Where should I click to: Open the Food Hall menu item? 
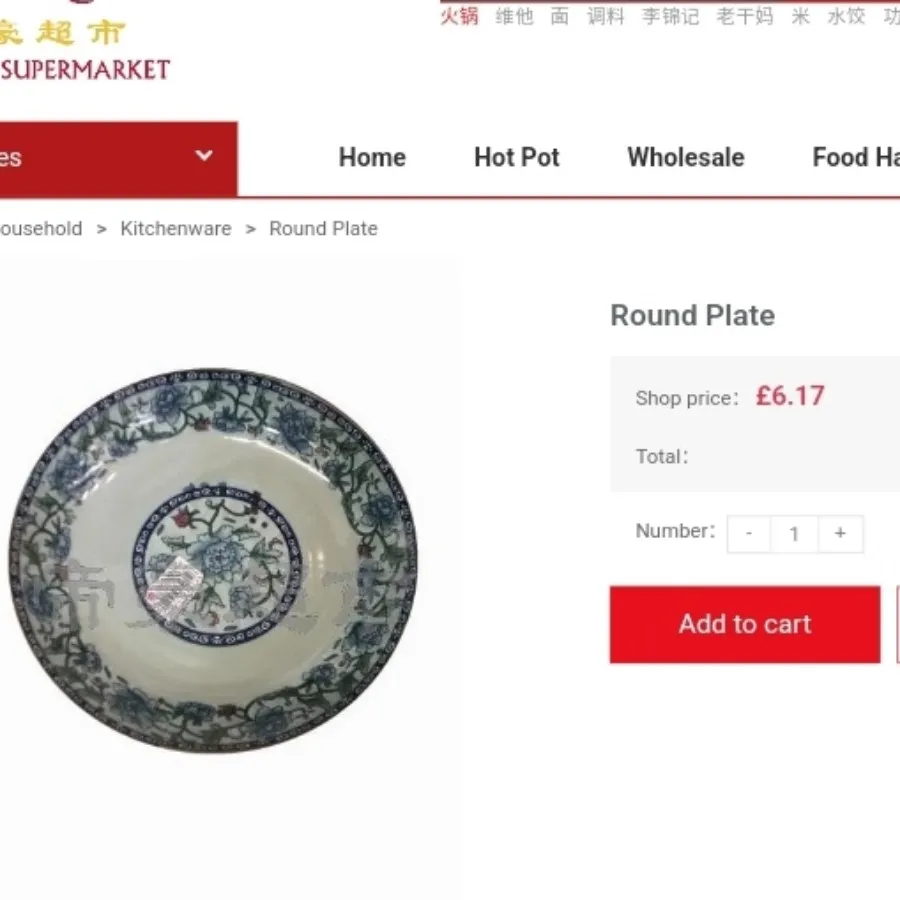pyautogui.click(x=856, y=157)
